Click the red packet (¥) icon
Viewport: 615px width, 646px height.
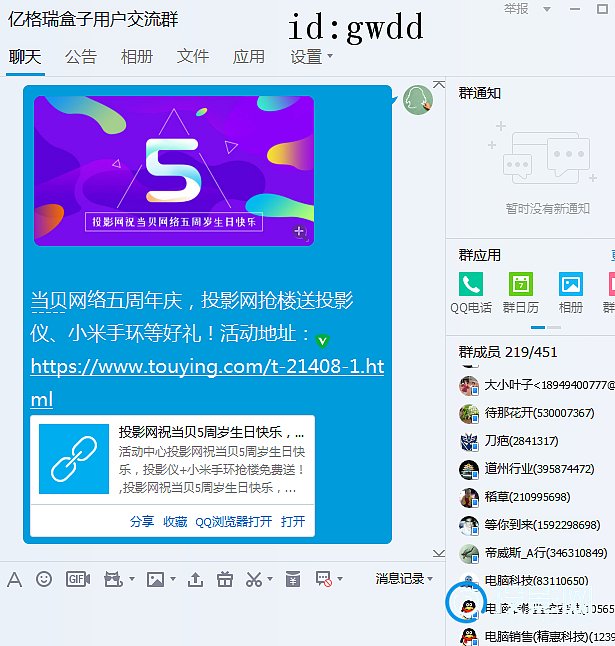pos(293,579)
